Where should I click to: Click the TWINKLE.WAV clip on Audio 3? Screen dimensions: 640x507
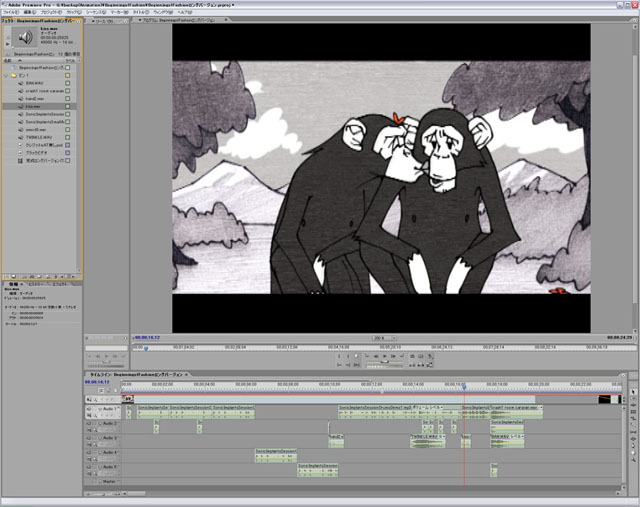(x=428, y=441)
